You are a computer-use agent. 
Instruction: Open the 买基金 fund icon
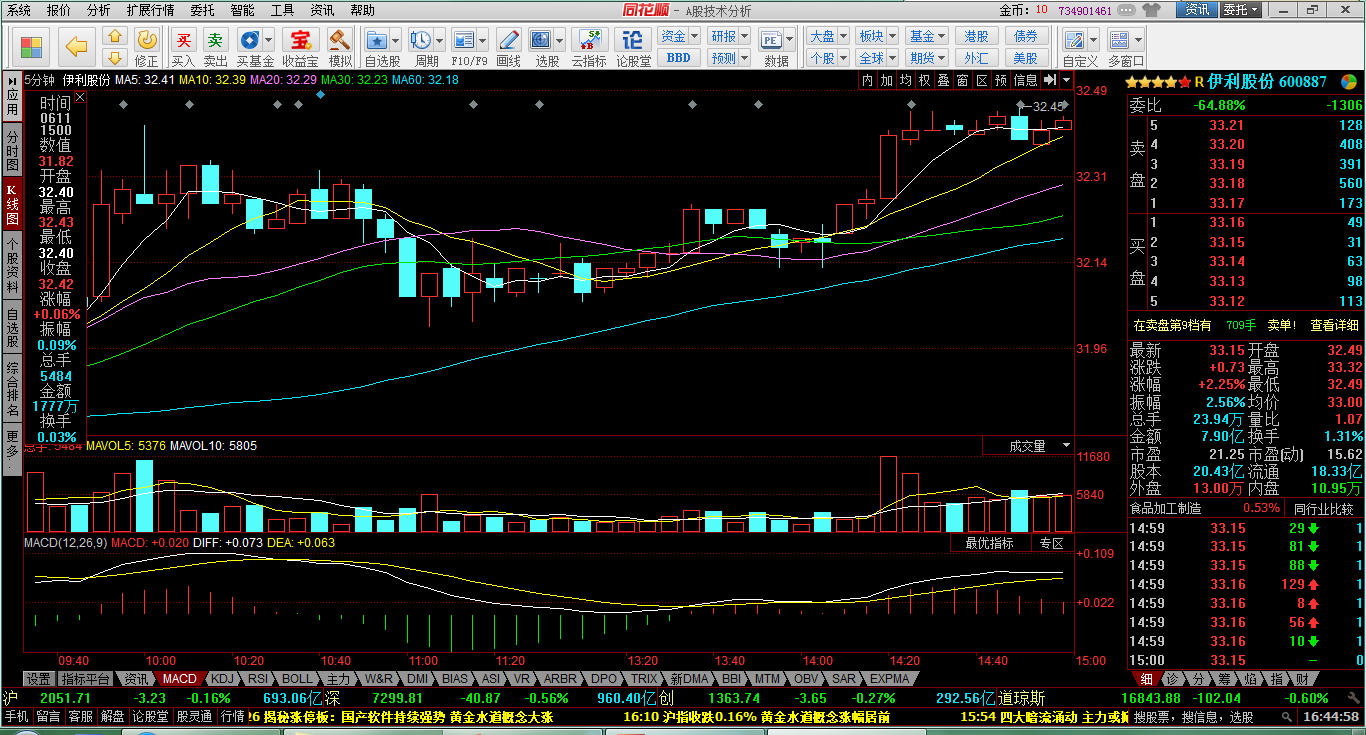pyautogui.click(x=249, y=40)
